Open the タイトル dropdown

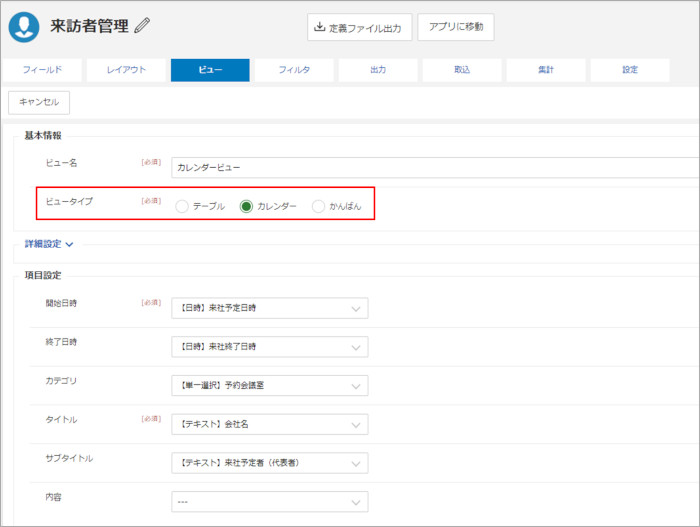click(270, 424)
